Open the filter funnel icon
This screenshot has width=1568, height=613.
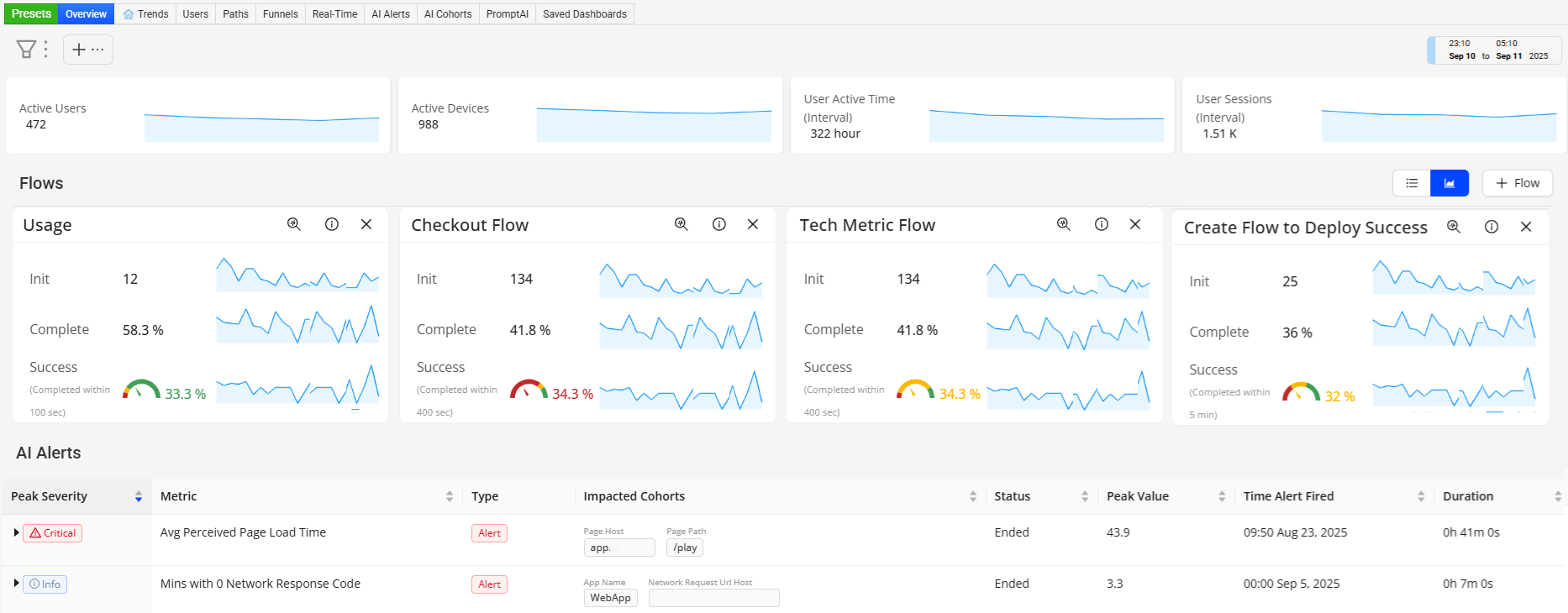26,50
